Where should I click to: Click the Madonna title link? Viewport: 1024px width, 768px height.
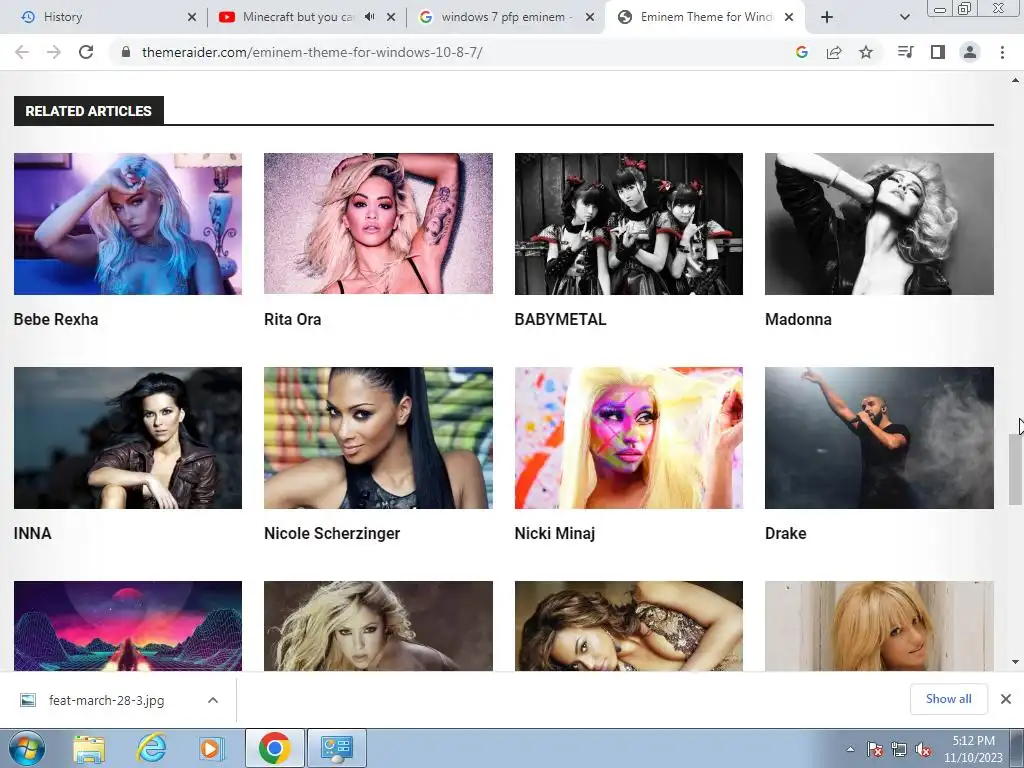pyautogui.click(x=798, y=319)
